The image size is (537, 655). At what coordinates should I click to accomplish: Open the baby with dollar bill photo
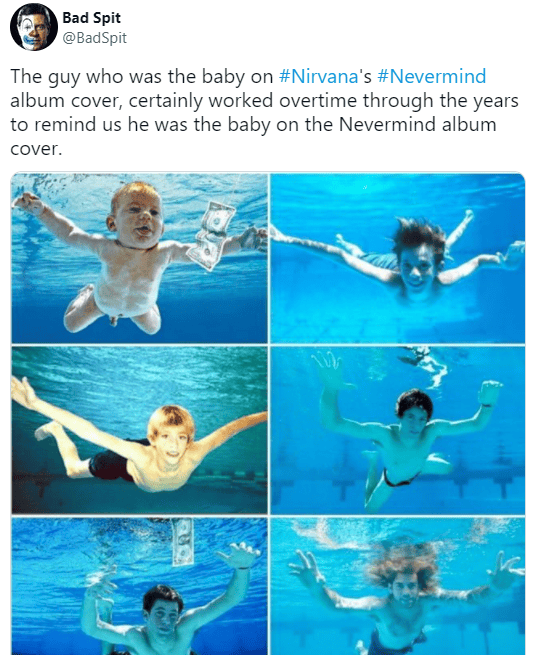(x=139, y=258)
